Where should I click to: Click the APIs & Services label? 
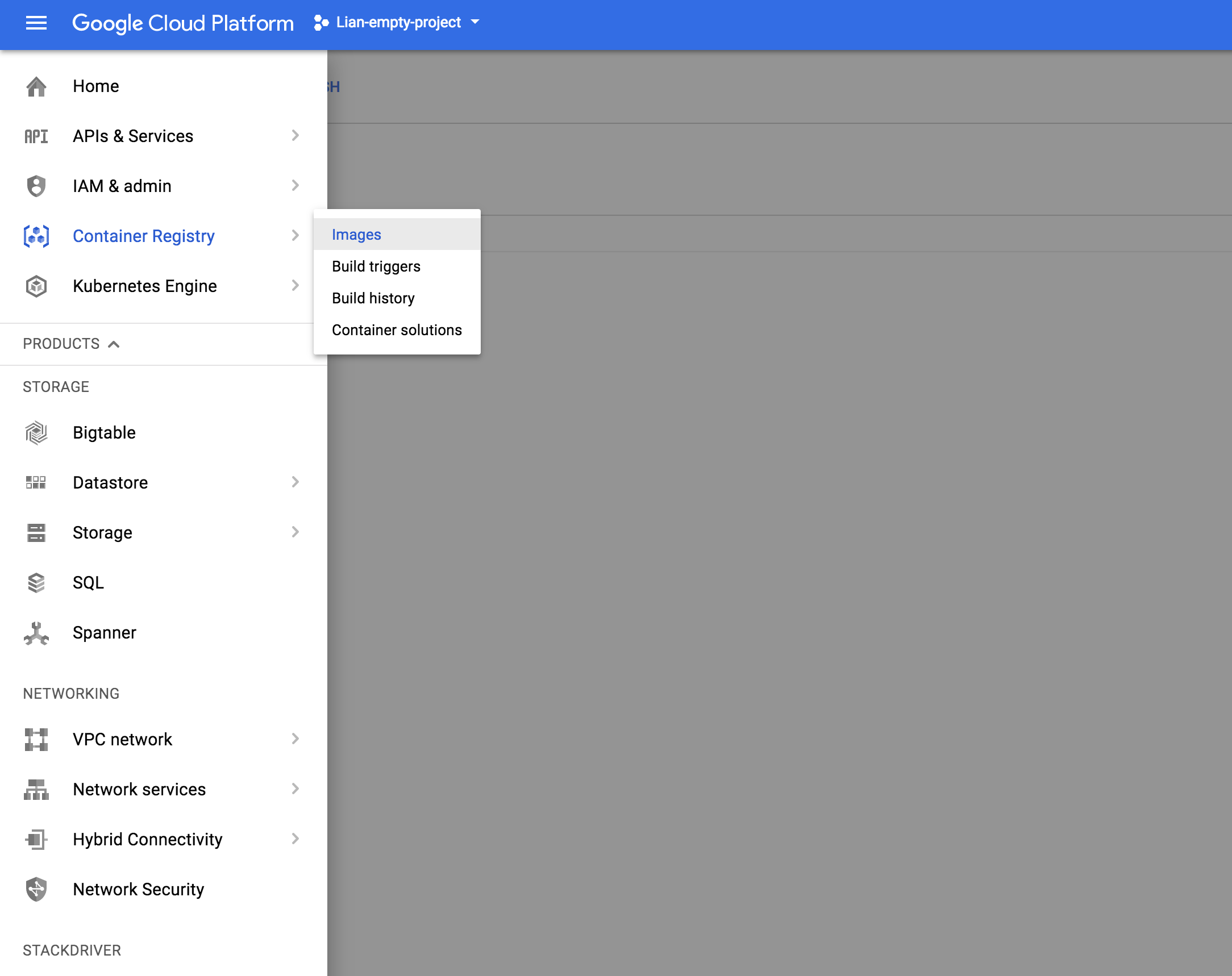pyautogui.click(x=133, y=136)
